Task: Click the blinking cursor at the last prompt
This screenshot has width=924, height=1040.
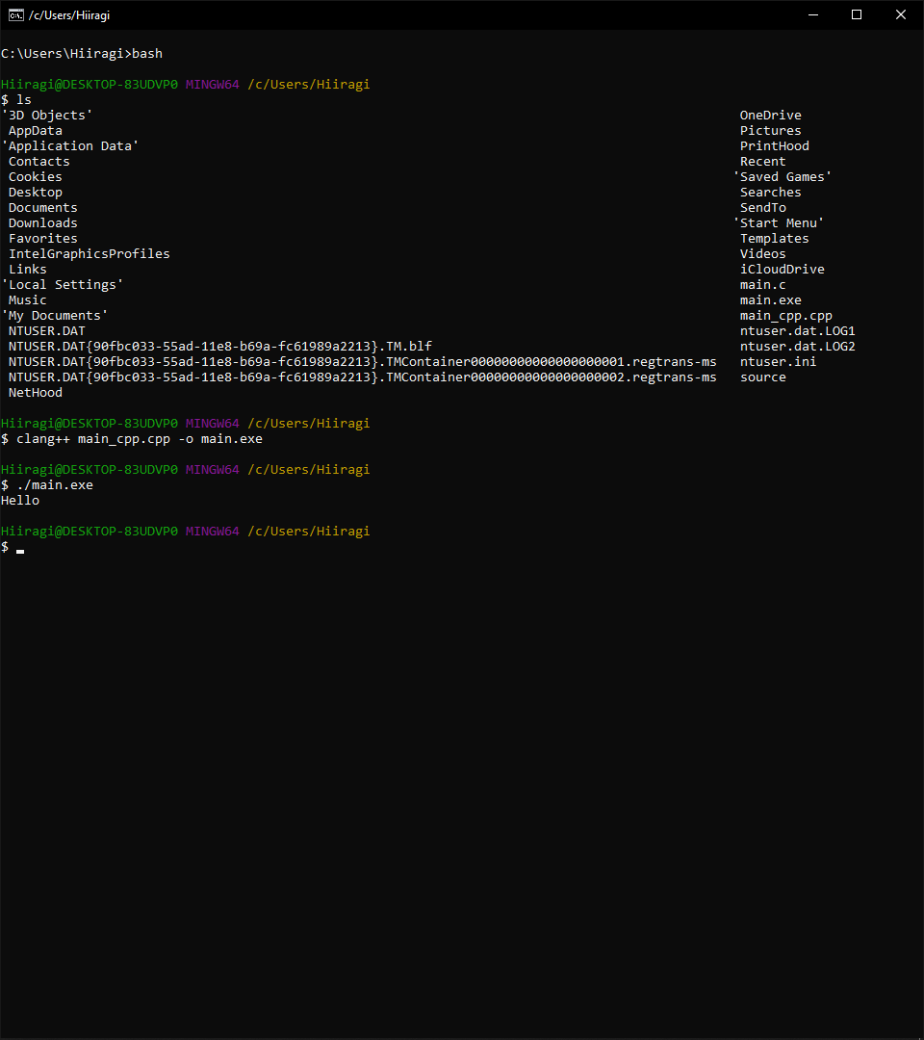Action: click(x=20, y=548)
